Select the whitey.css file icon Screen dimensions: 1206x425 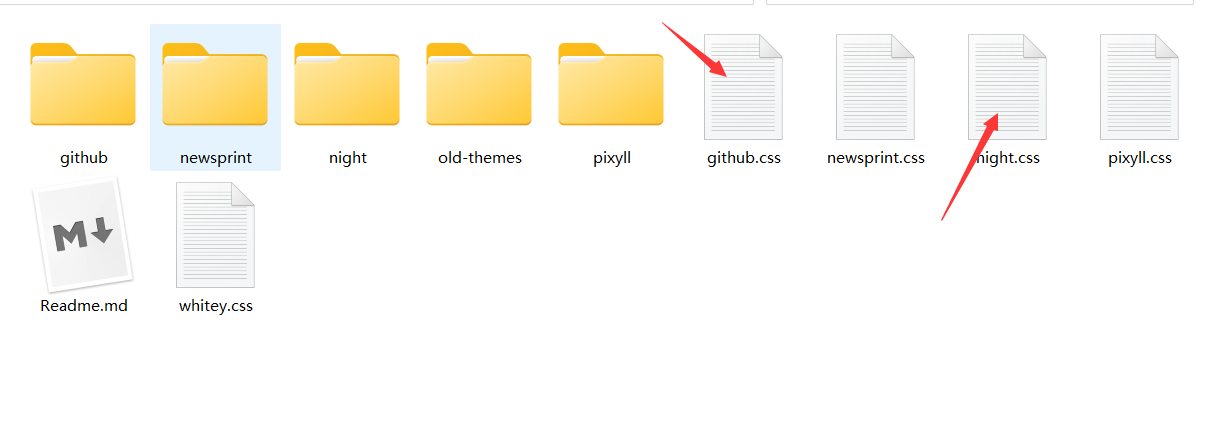215,235
